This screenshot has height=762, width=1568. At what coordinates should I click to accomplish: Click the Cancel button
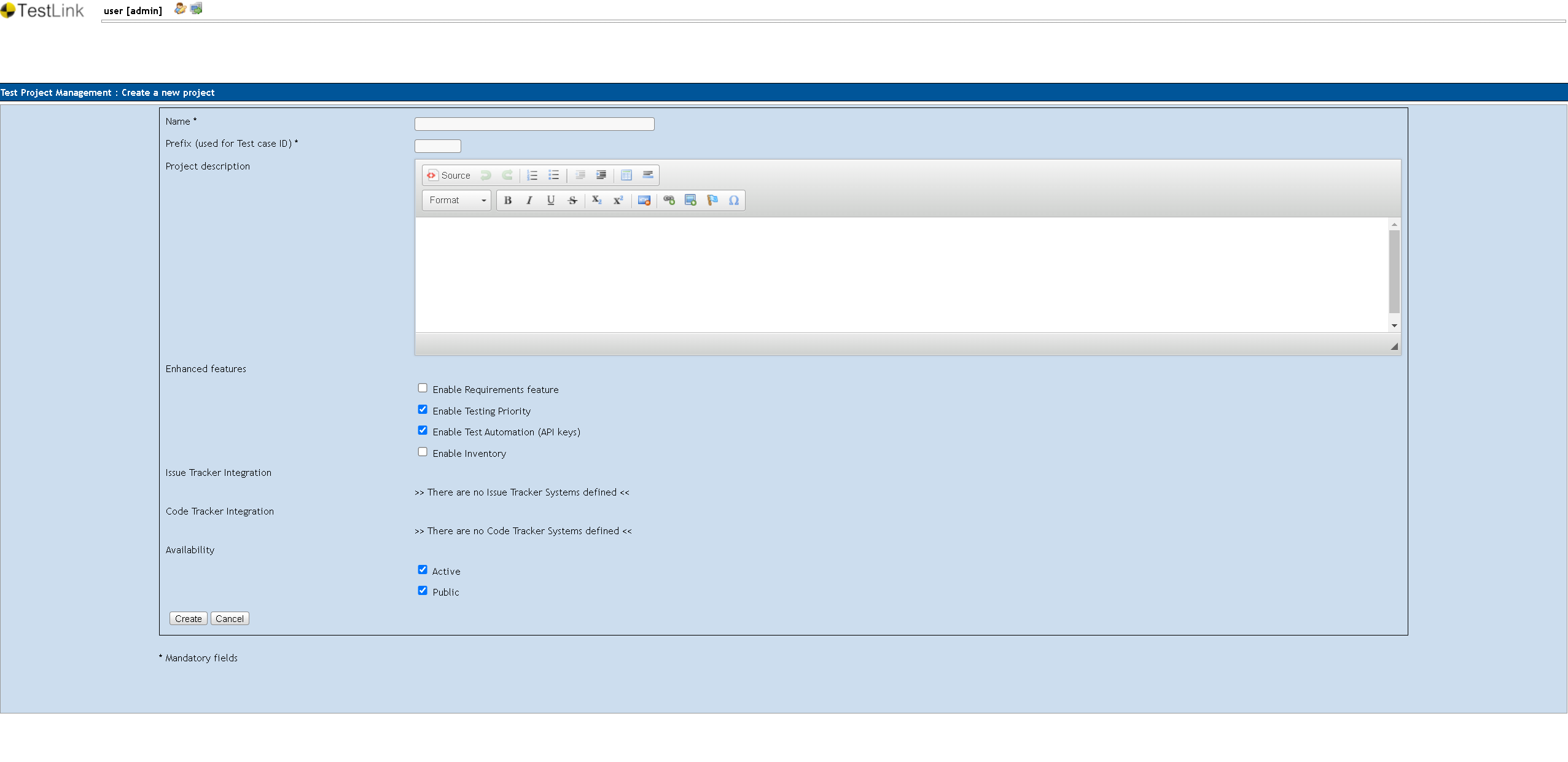[229, 618]
